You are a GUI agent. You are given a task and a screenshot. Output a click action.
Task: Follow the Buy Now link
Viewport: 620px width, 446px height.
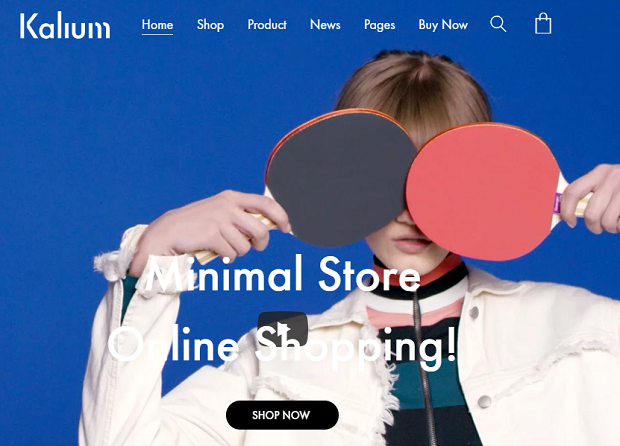pyautogui.click(x=443, y=25)
